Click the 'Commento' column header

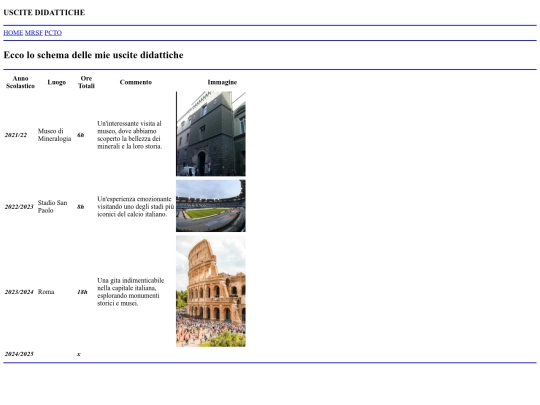click(136, 82)
